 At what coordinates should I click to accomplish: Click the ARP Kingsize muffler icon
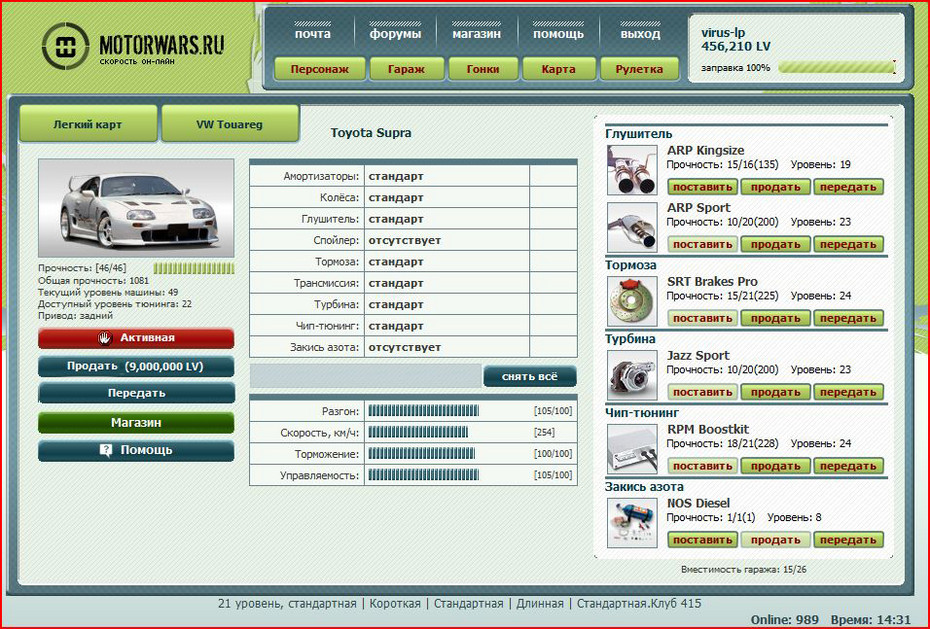632,170
